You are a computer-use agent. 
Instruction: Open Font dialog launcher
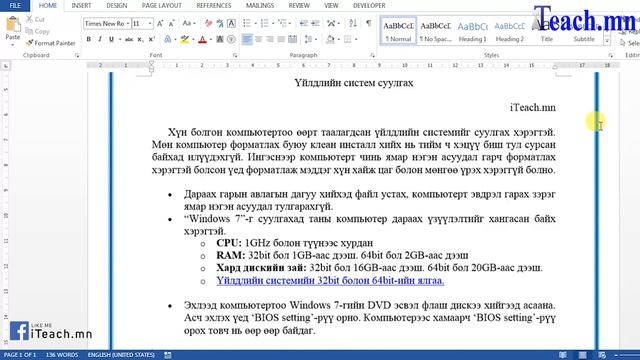[235, 55]
